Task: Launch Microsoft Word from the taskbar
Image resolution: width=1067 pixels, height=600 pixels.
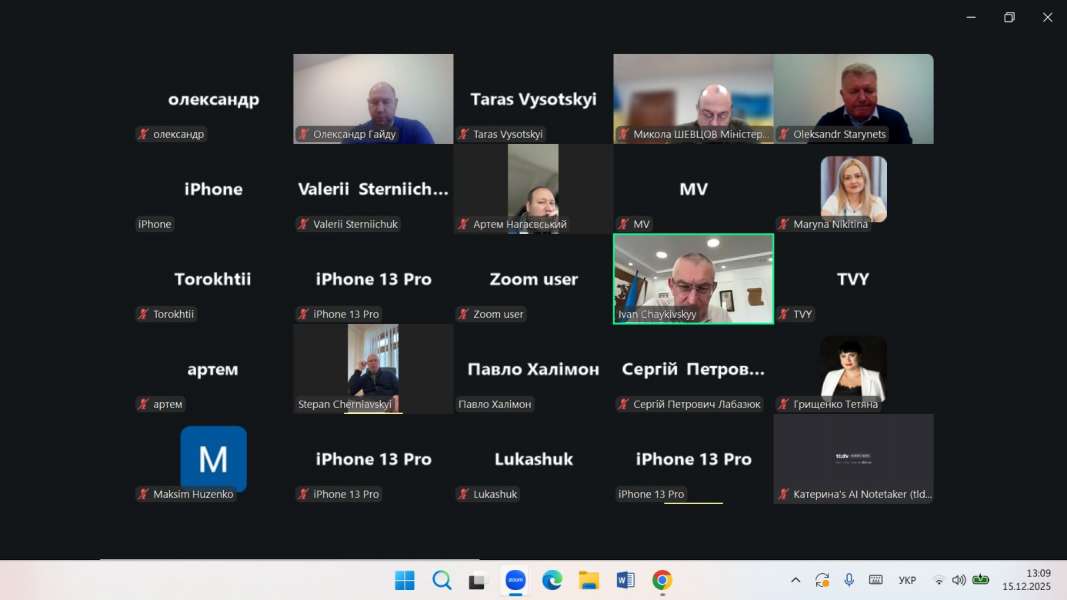Action: tap(625, 580)
